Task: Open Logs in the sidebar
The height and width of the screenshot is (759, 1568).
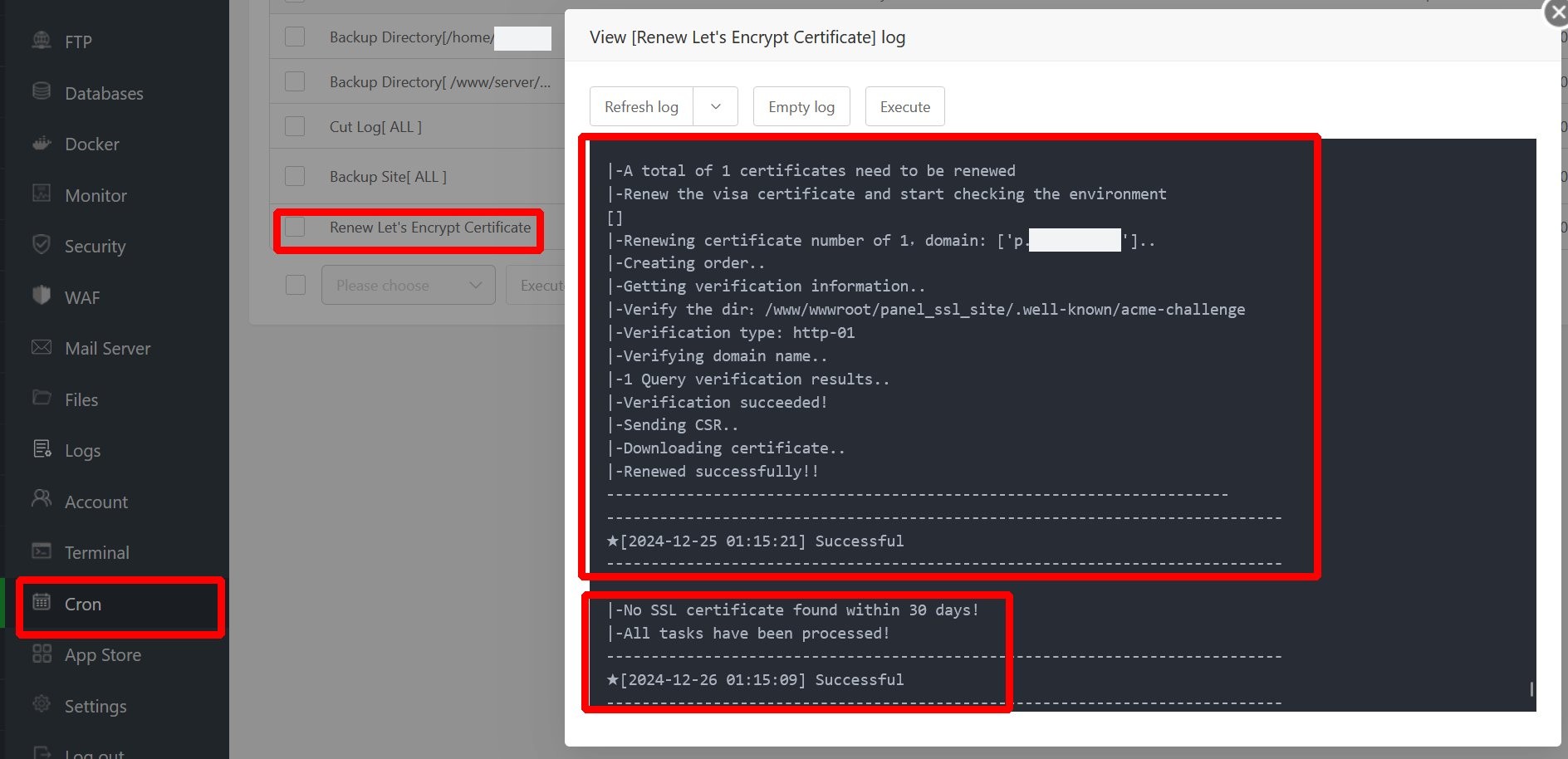Action: coord(82,450)
